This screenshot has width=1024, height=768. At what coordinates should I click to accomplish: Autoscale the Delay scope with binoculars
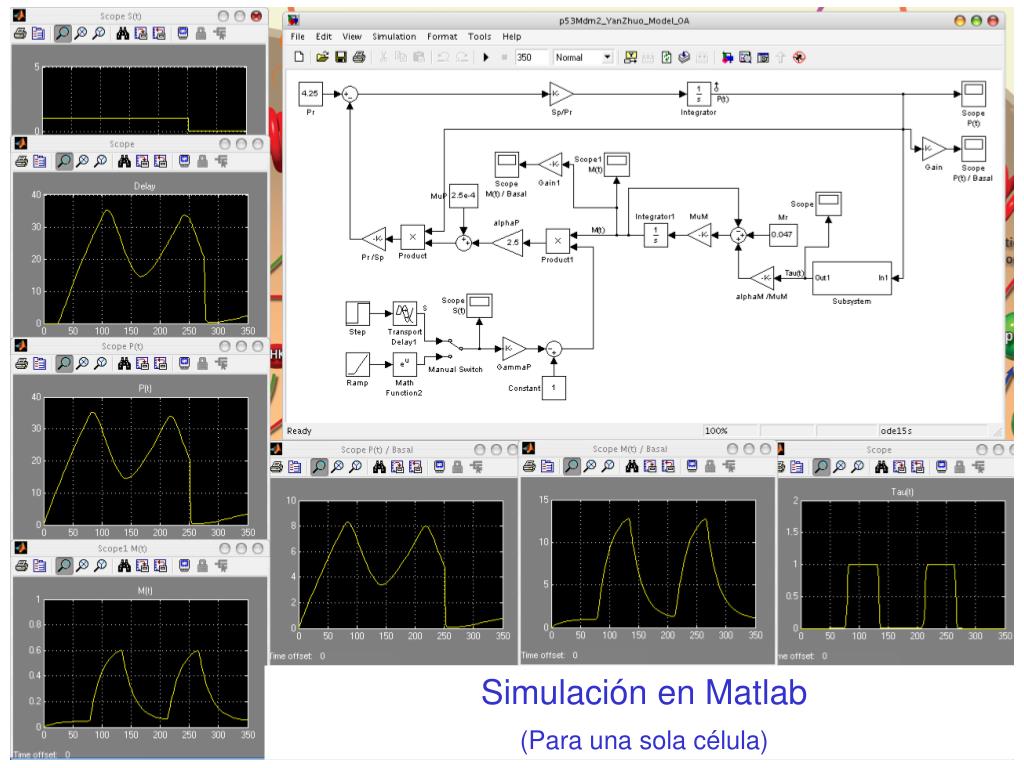[x=124, y=161]
